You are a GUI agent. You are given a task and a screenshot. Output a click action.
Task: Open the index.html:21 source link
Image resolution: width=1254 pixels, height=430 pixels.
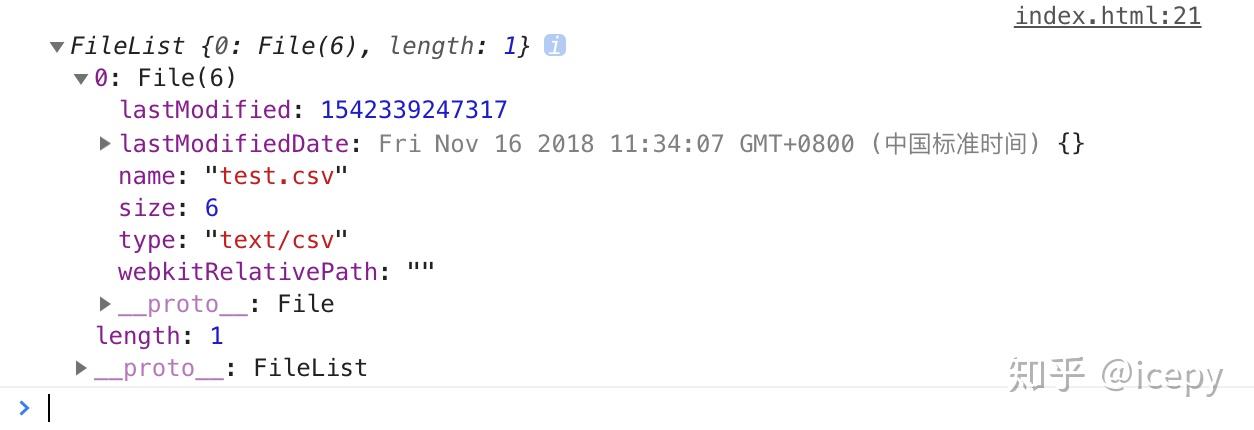tap(1107, 16)
